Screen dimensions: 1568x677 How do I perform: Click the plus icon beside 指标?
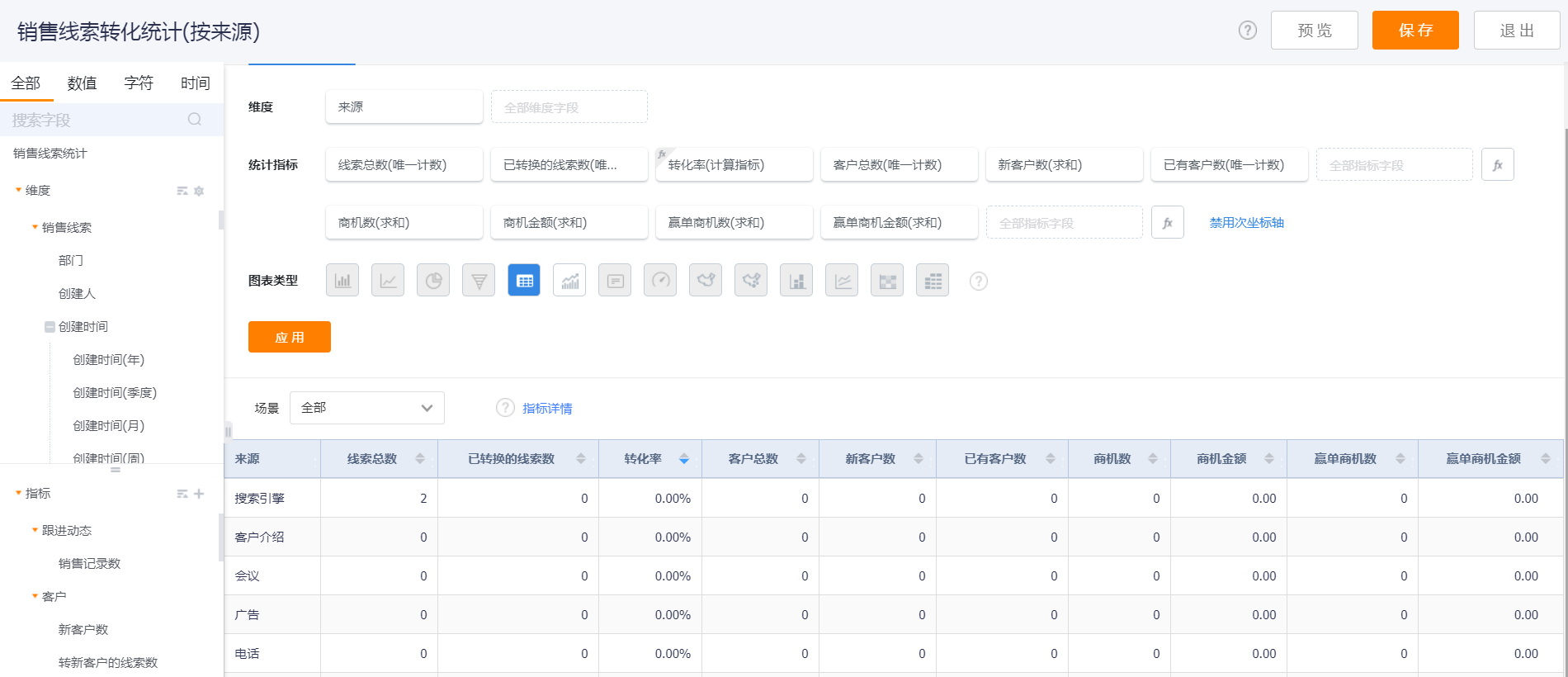(x=199, y=494)
